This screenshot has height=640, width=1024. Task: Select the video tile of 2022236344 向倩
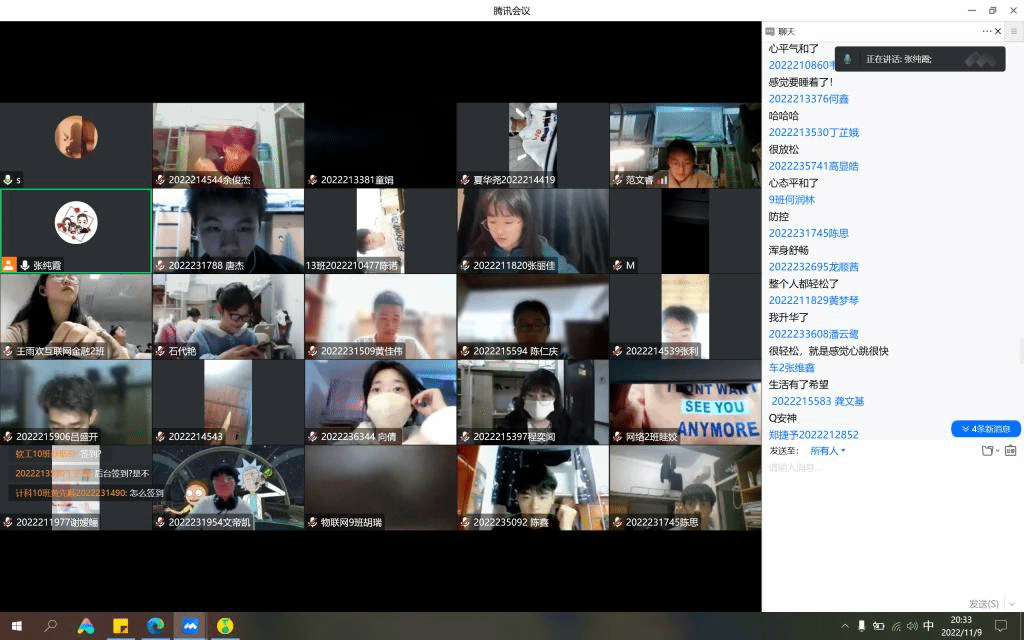[380, 402]
